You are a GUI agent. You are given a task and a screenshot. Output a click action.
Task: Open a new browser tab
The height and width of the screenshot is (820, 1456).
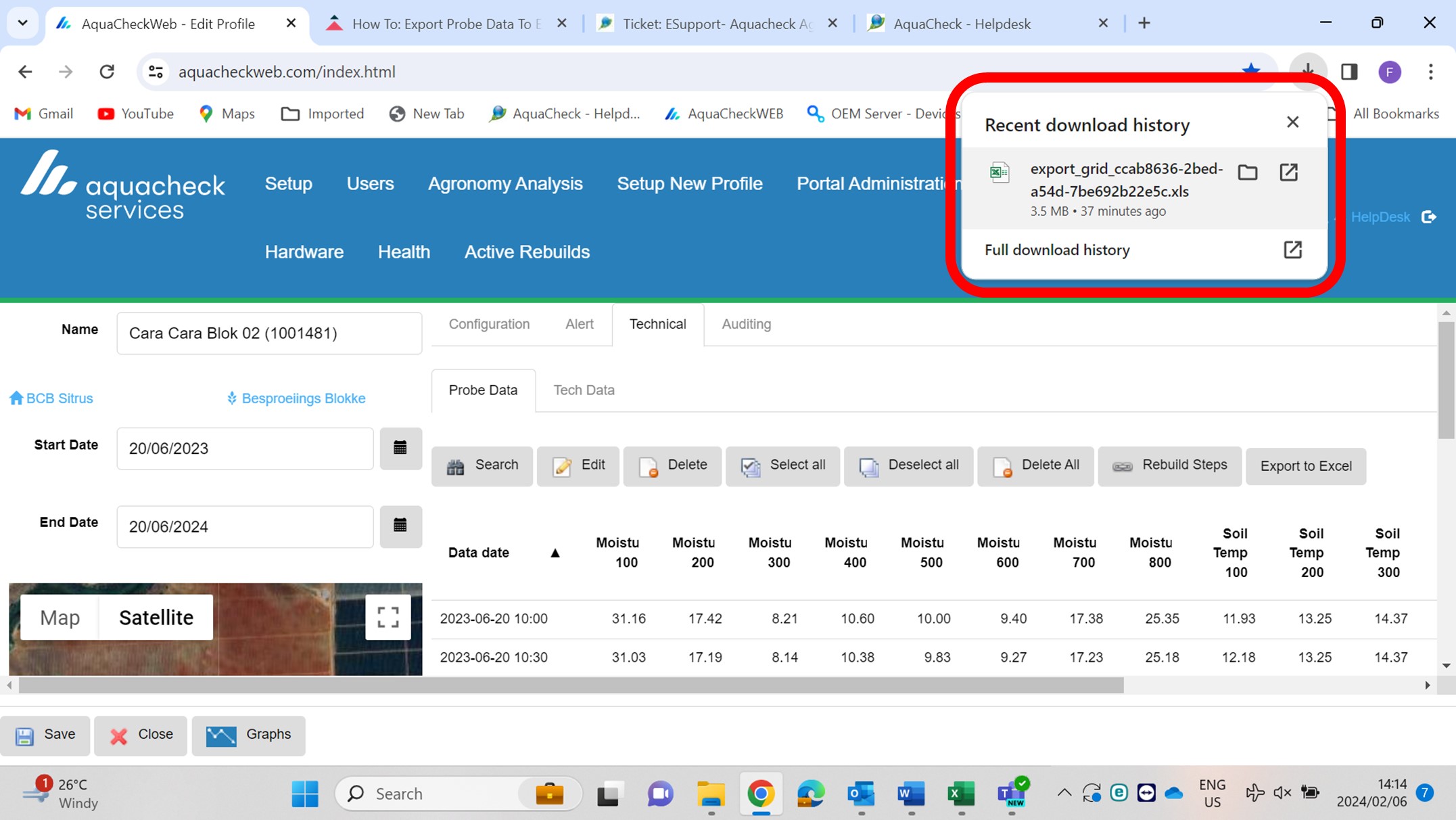[1144, 23]
